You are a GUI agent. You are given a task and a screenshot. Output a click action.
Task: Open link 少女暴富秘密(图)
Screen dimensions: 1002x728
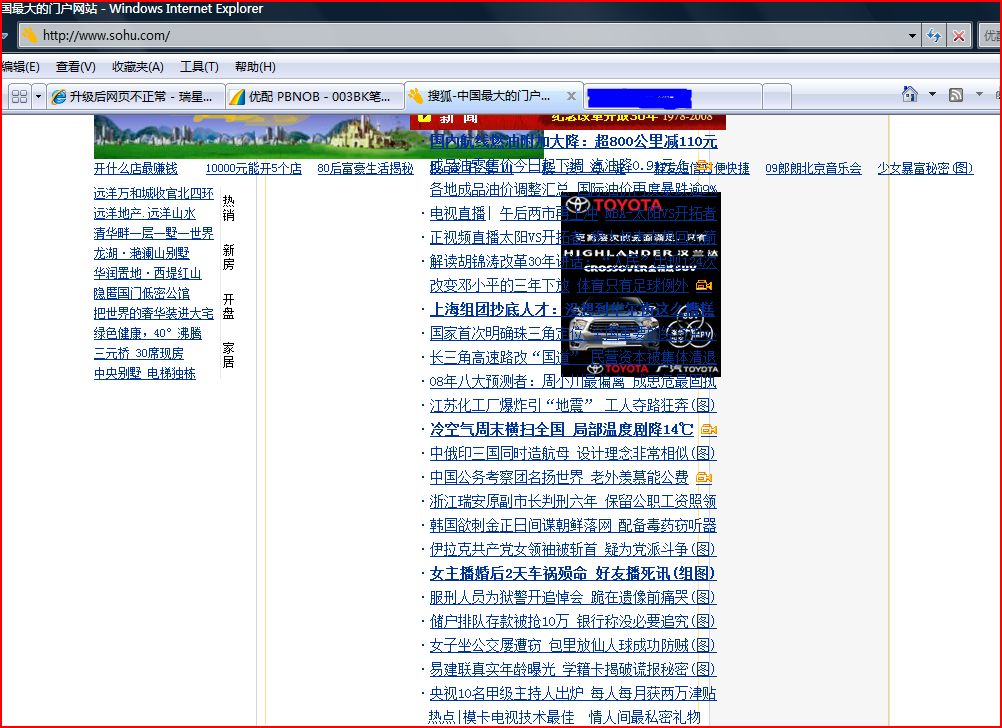925,169
